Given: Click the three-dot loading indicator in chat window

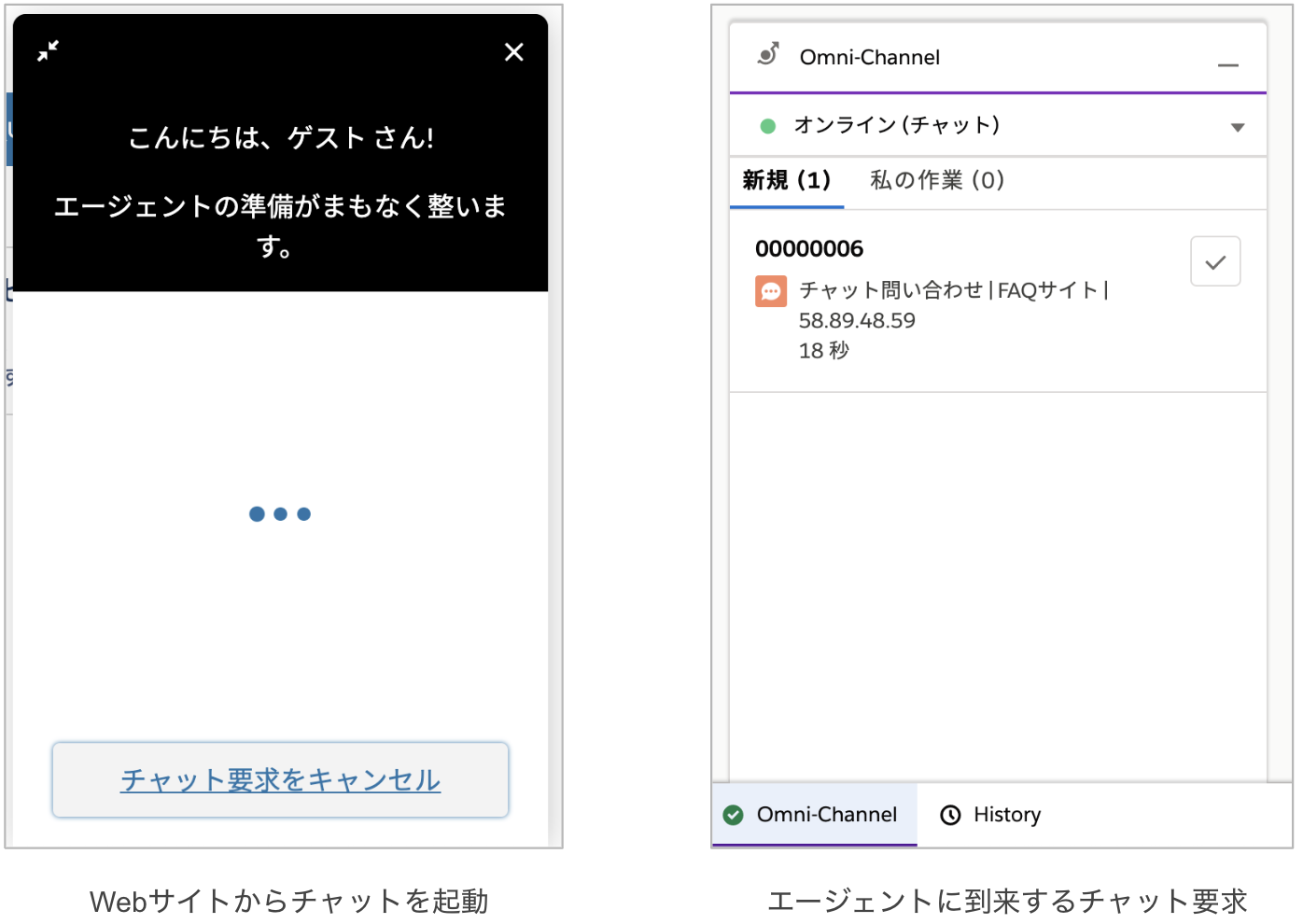Looking at the screenshot, I should [280, 514].
